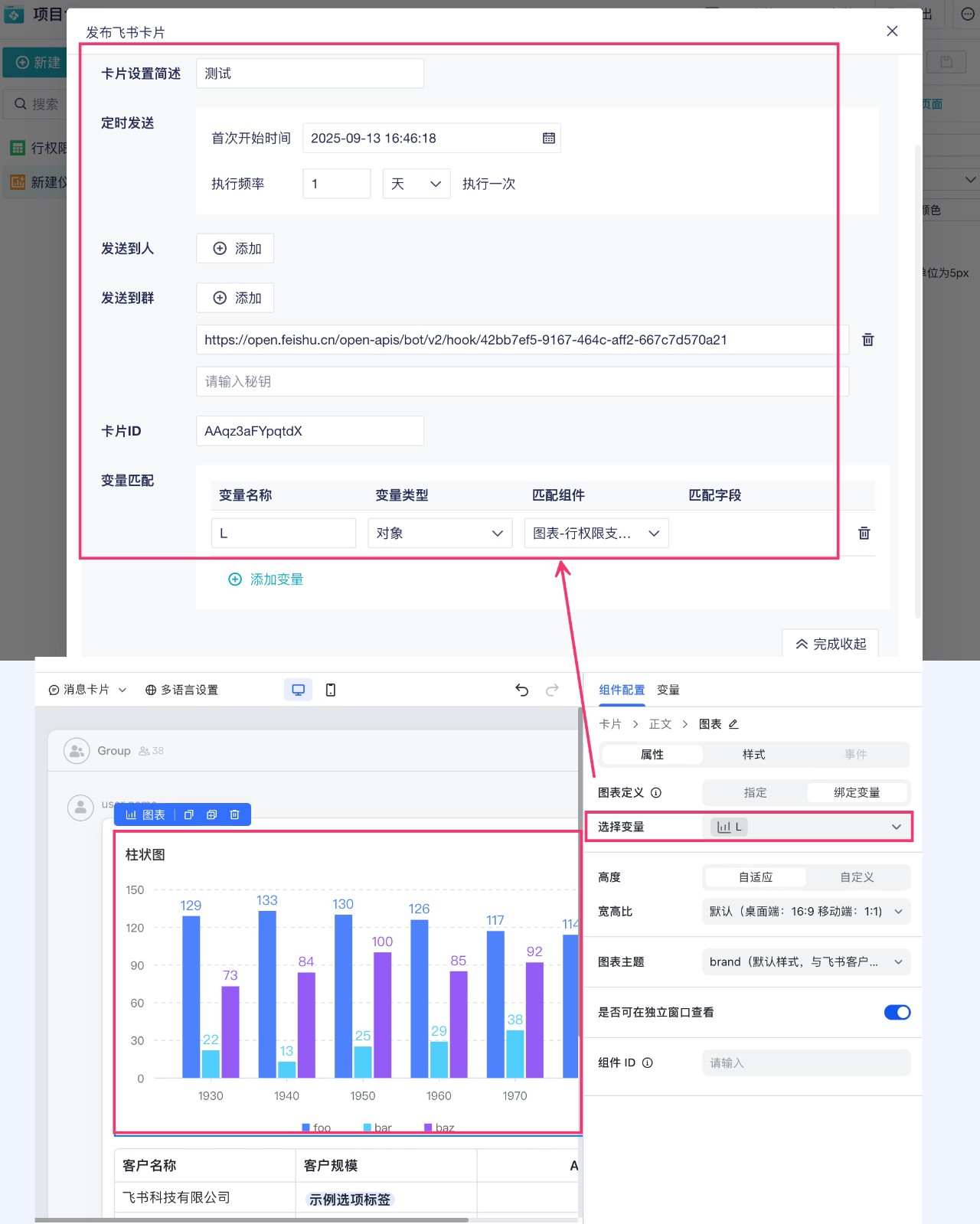980x1224 pixels.
Task: Switch to 样式 tab
Action: tap(753, 755)
